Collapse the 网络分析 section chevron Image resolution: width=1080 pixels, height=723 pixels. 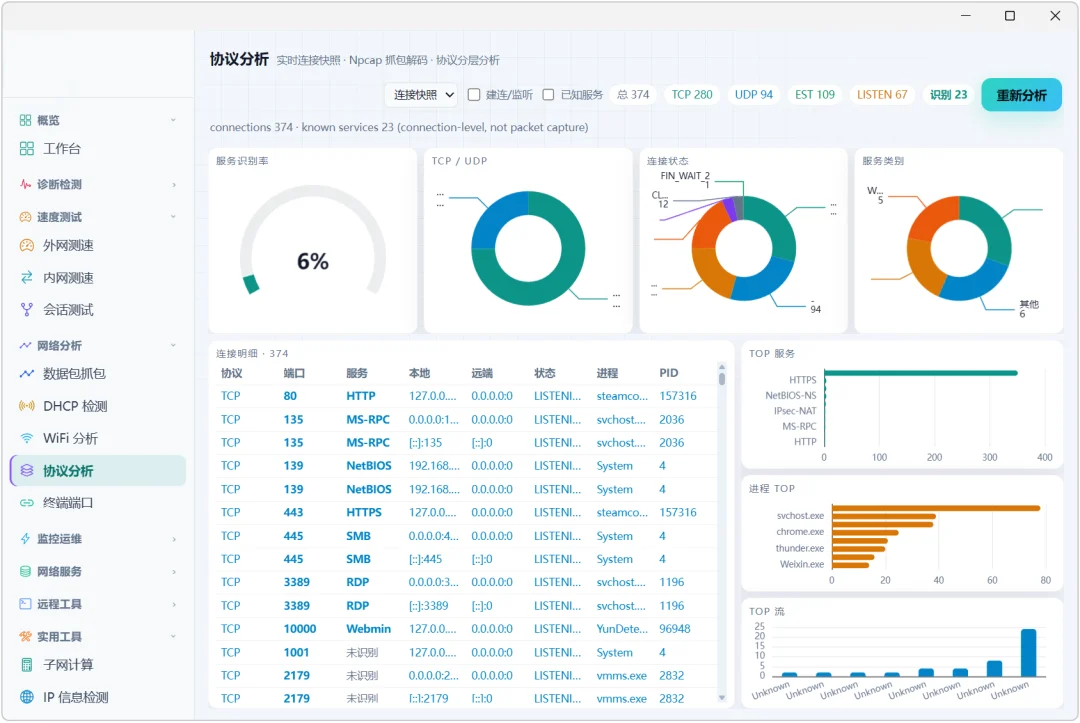tap(174, 346)
